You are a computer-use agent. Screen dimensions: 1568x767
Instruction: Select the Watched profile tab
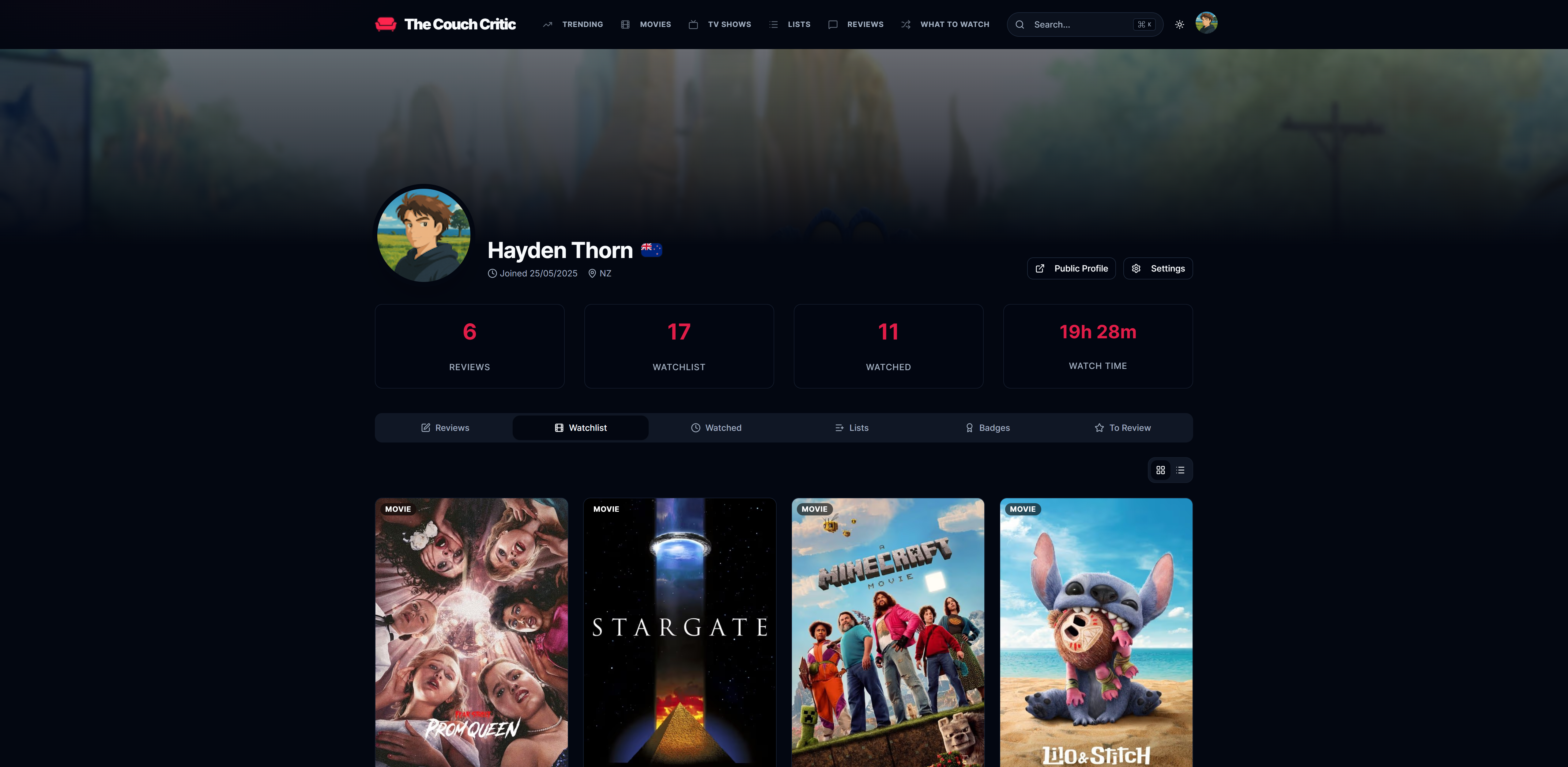coord(716,428)
